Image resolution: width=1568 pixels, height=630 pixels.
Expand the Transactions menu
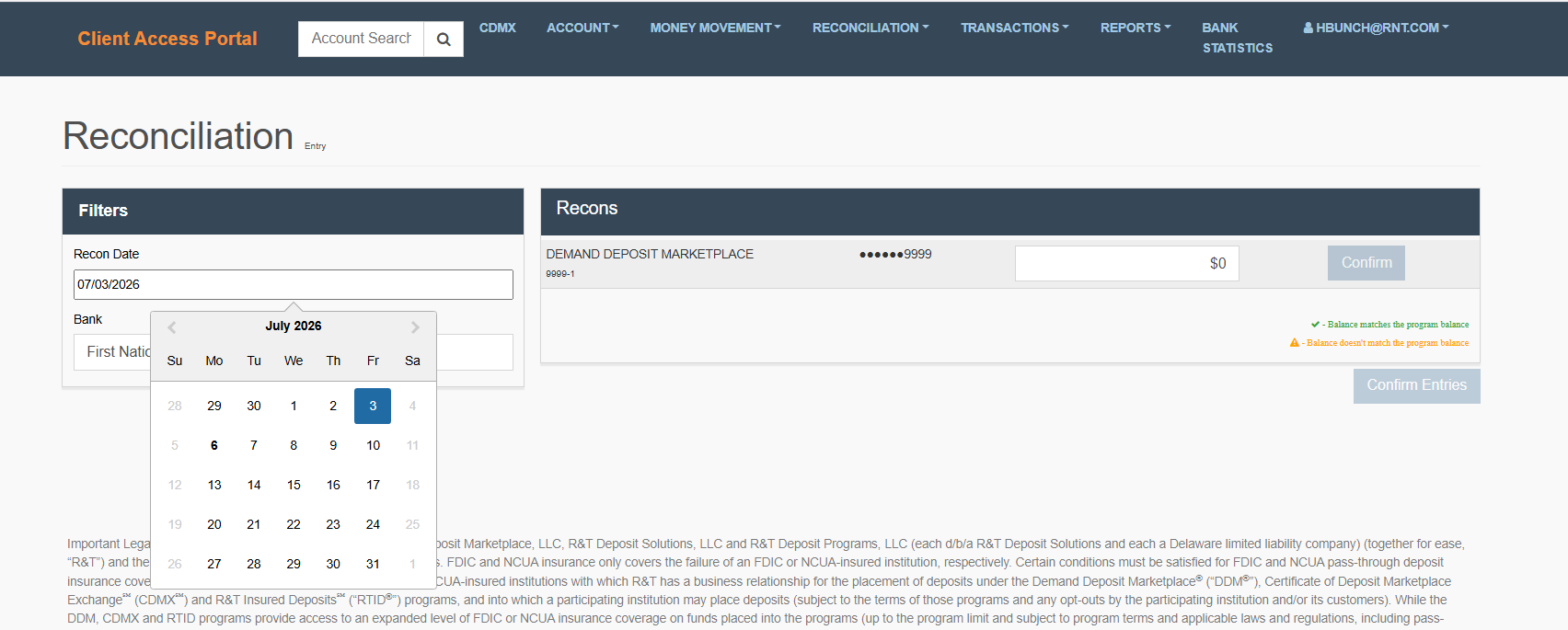coord(1015,28)
